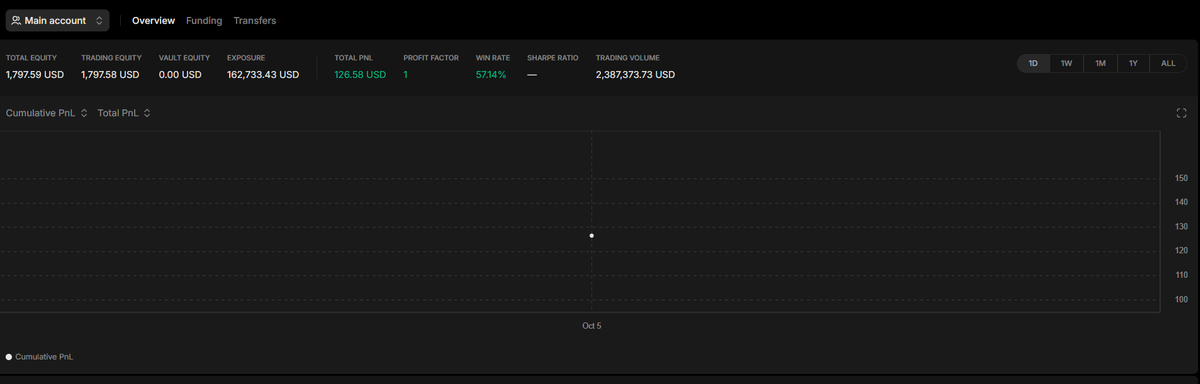Select the ALL time range

[x=1168, y=63]
